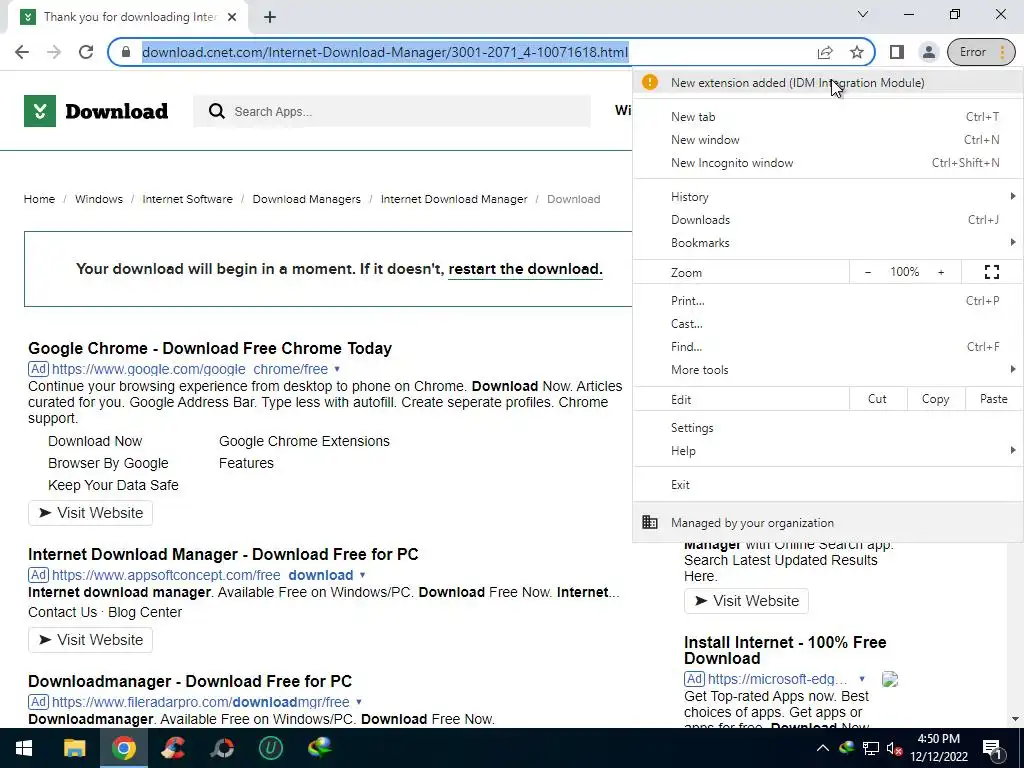Expand the History submenu
This screenshot has height=768, width=1024.
coord(827,197)
